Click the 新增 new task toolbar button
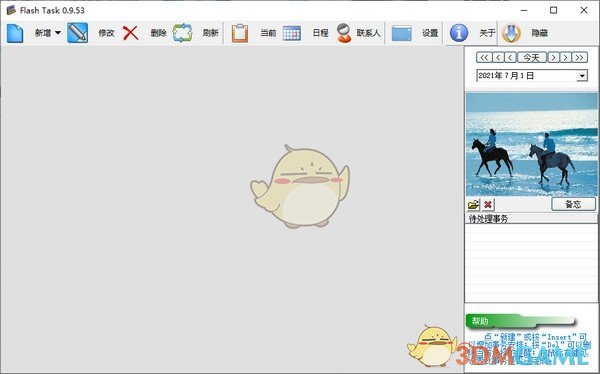The width and height of the screenshot is (600, 374). pos(29,33)
